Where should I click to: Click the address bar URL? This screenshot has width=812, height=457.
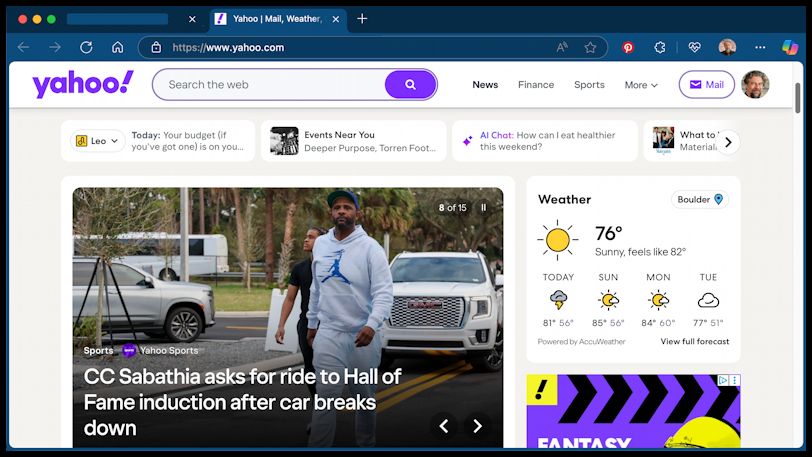[228, 48]
